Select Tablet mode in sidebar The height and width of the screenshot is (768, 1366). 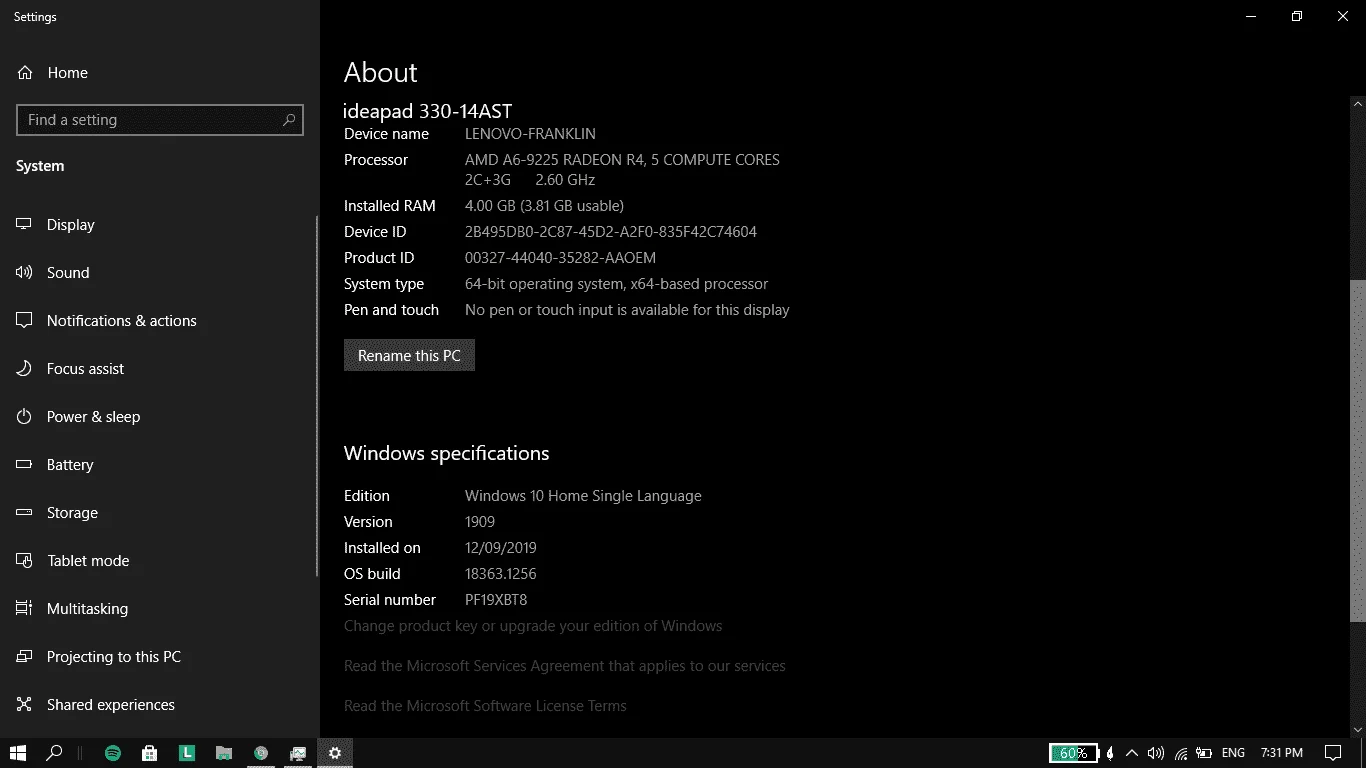pos(160,561)
